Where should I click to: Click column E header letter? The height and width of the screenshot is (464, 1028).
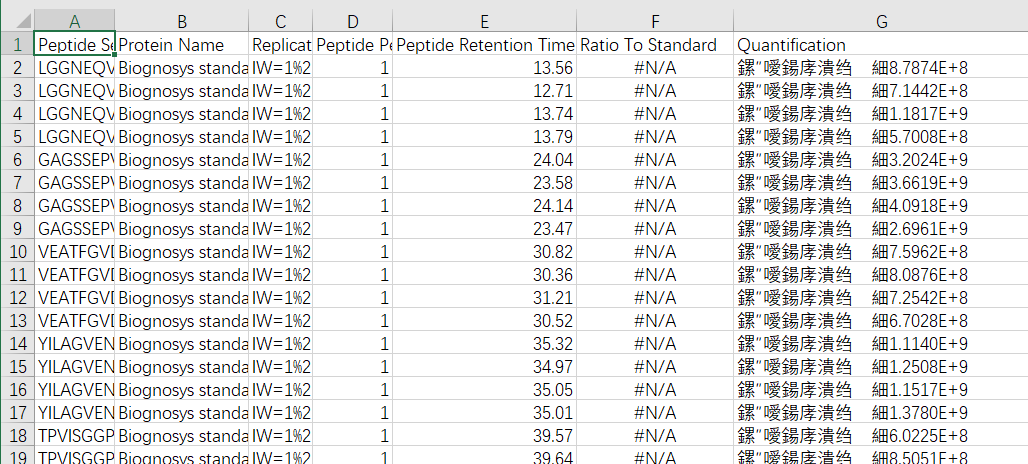coord(485,22)
